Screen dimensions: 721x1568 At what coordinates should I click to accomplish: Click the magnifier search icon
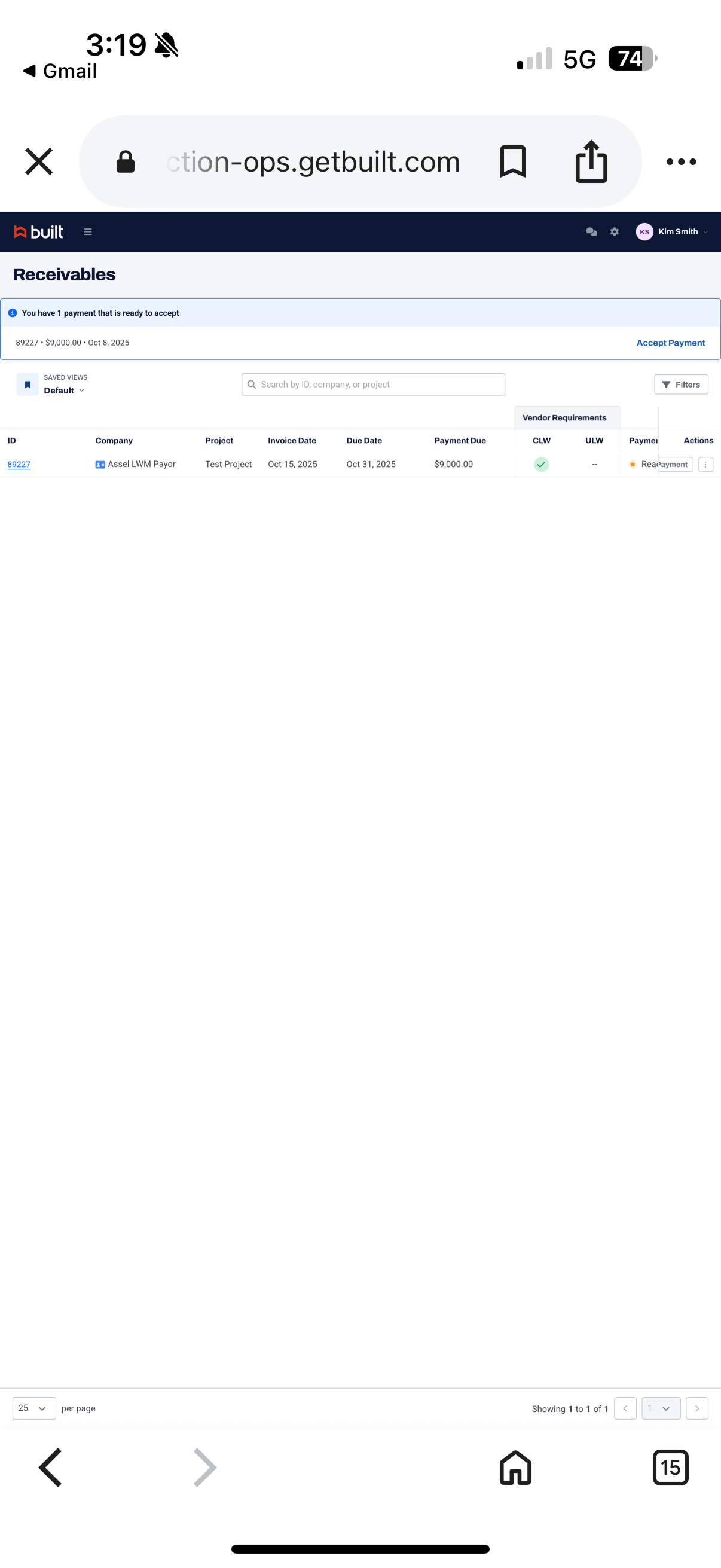click(251, 384)
